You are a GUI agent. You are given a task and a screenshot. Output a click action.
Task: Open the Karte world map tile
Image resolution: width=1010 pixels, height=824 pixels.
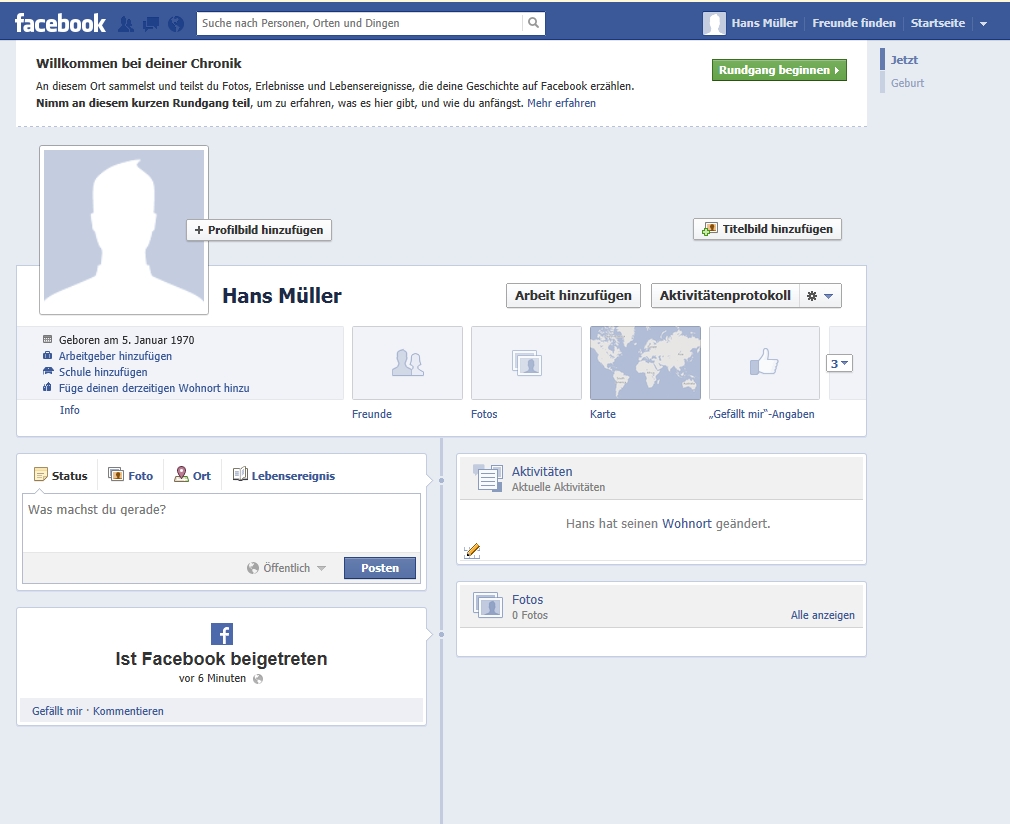(x=645, y=363)
